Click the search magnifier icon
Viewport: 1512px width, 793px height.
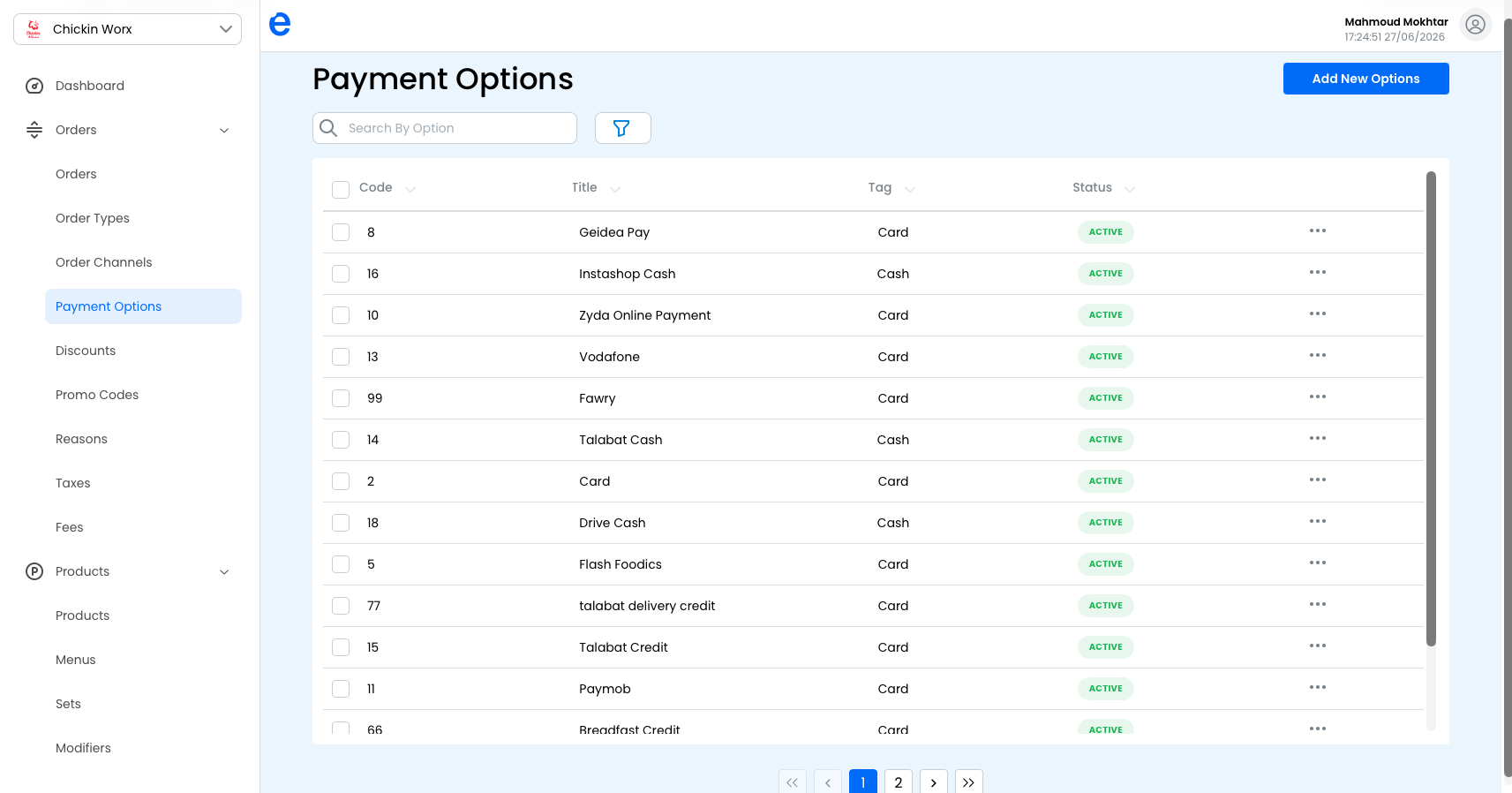(328, 128)
